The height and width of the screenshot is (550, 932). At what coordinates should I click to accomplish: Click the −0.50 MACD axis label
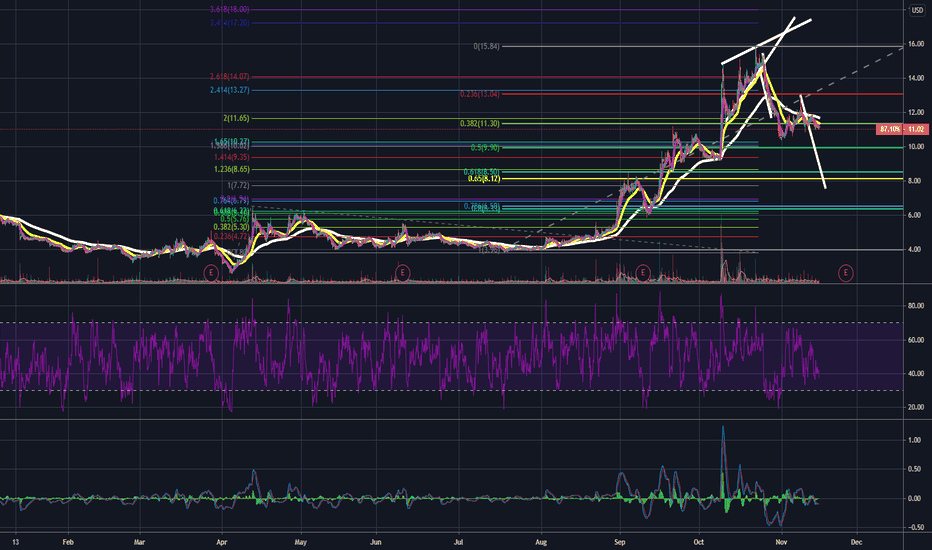tap(916, 527)
